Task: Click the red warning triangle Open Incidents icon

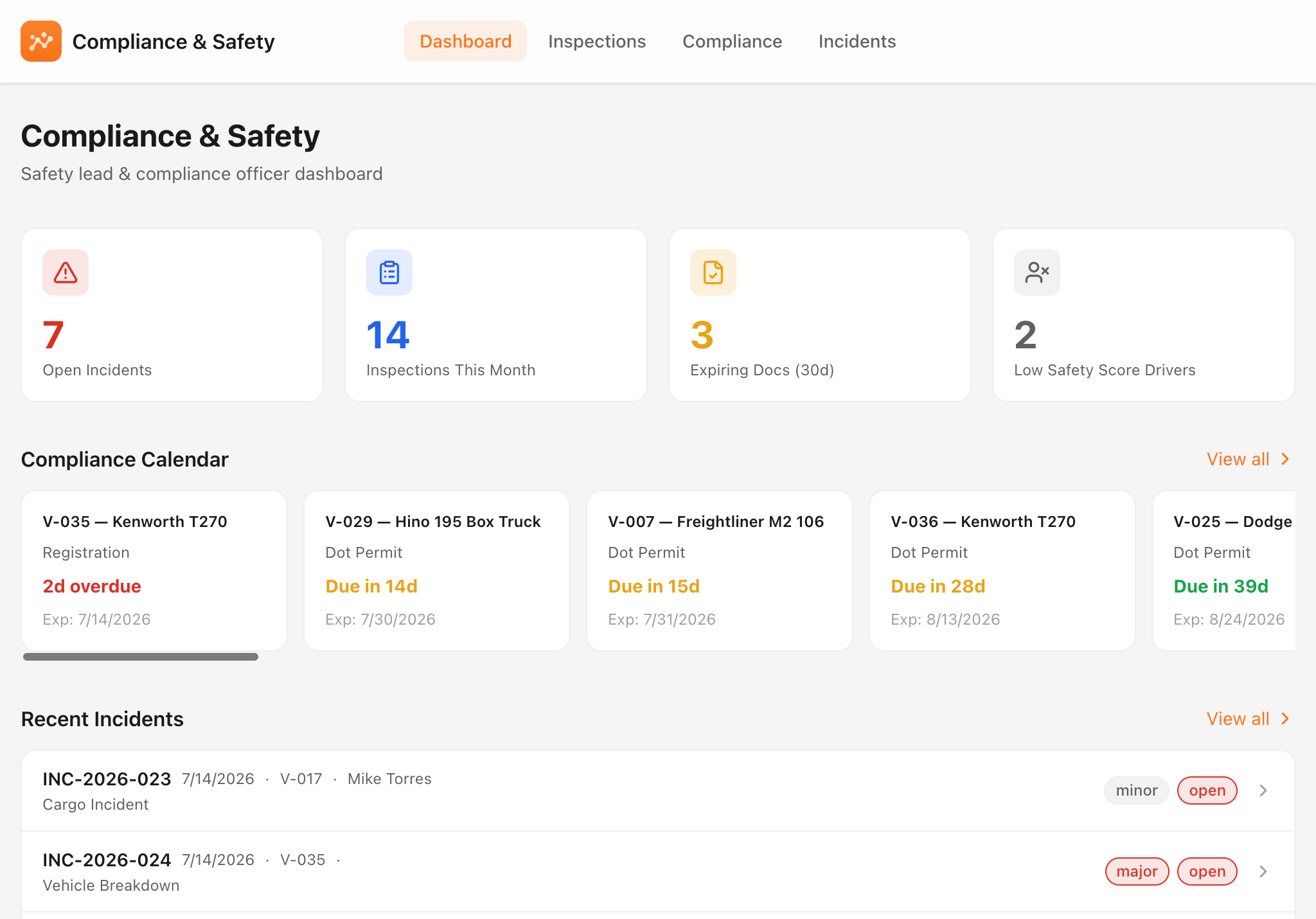Action: click(66, 272)
